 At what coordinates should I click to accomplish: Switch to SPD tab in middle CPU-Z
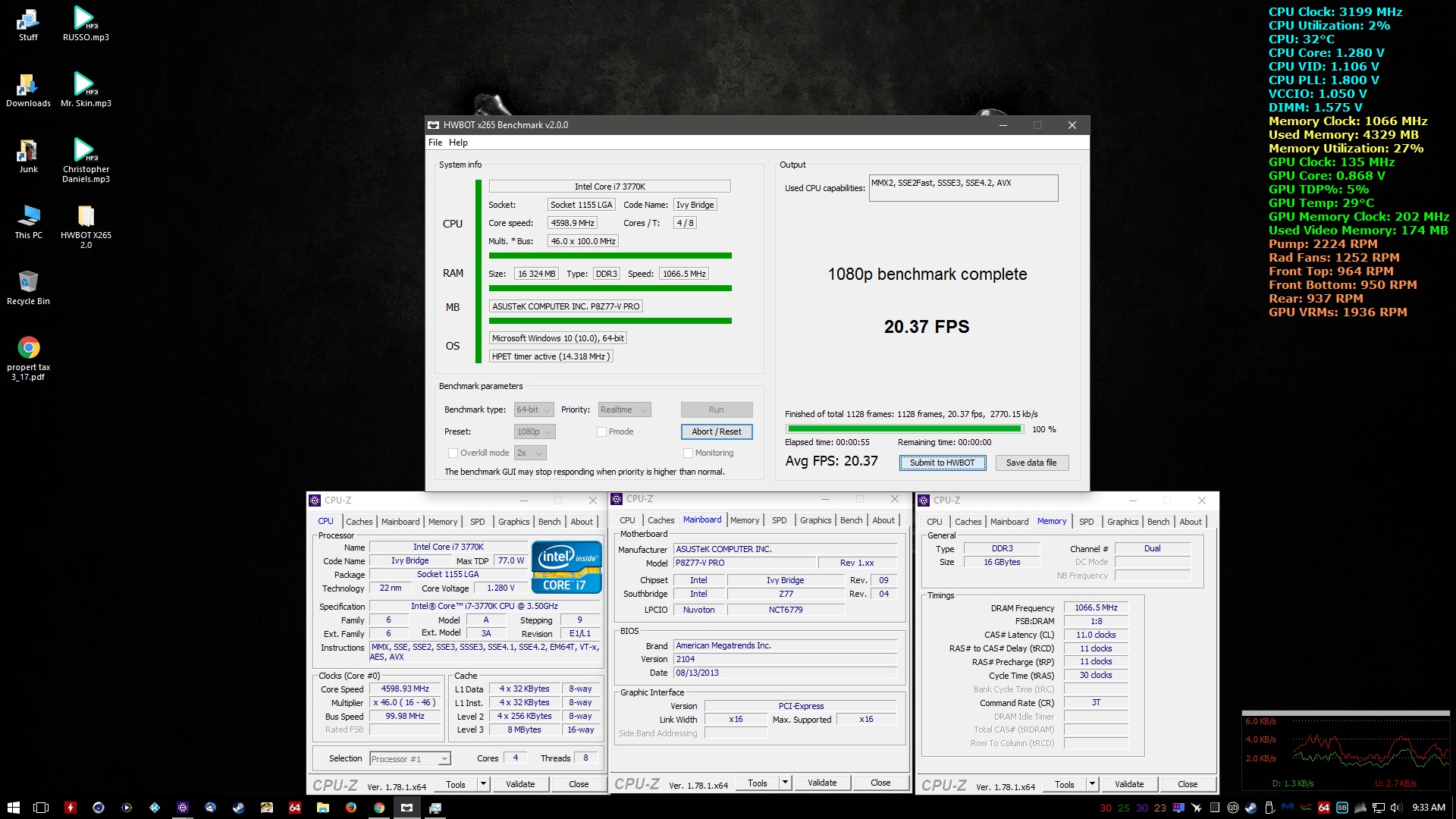coord(779,520)
